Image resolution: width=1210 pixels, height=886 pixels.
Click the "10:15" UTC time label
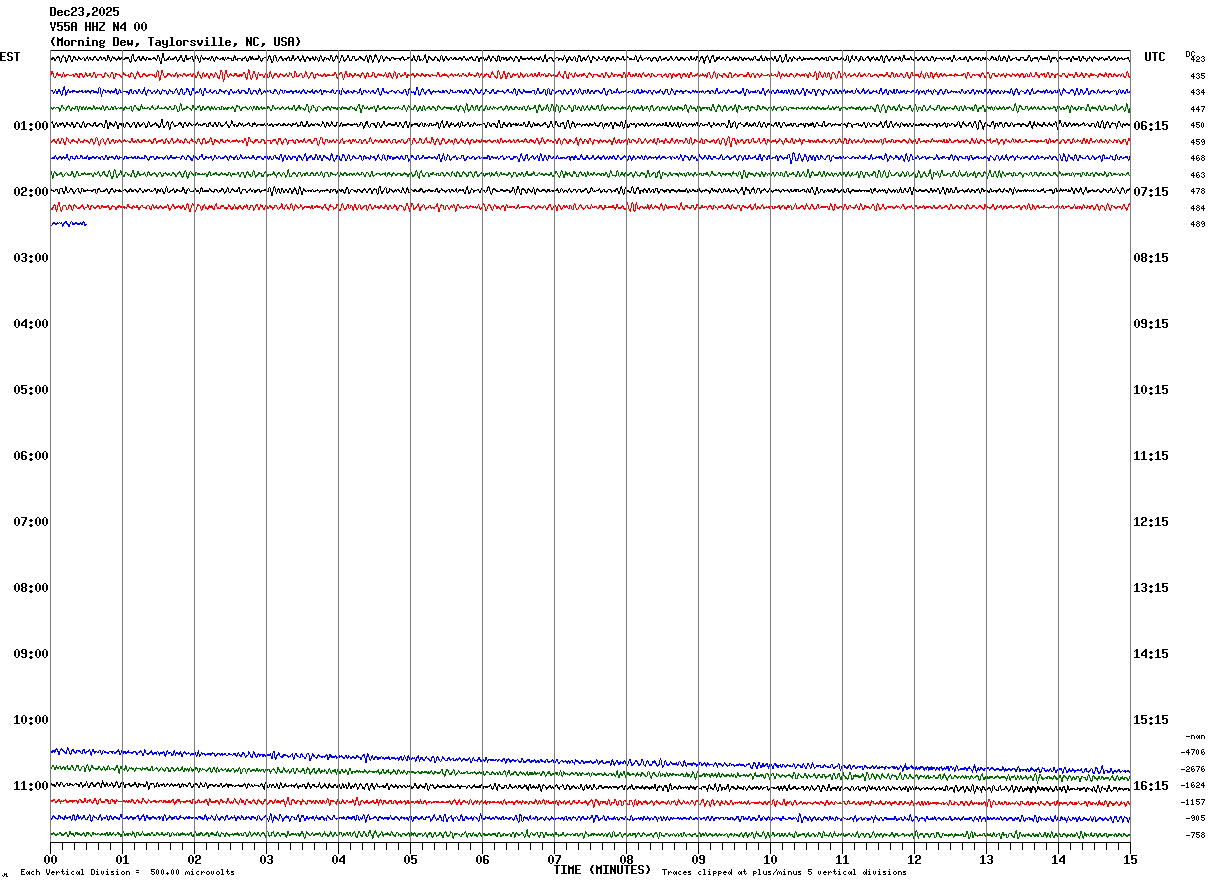[x=1151, y=390]
